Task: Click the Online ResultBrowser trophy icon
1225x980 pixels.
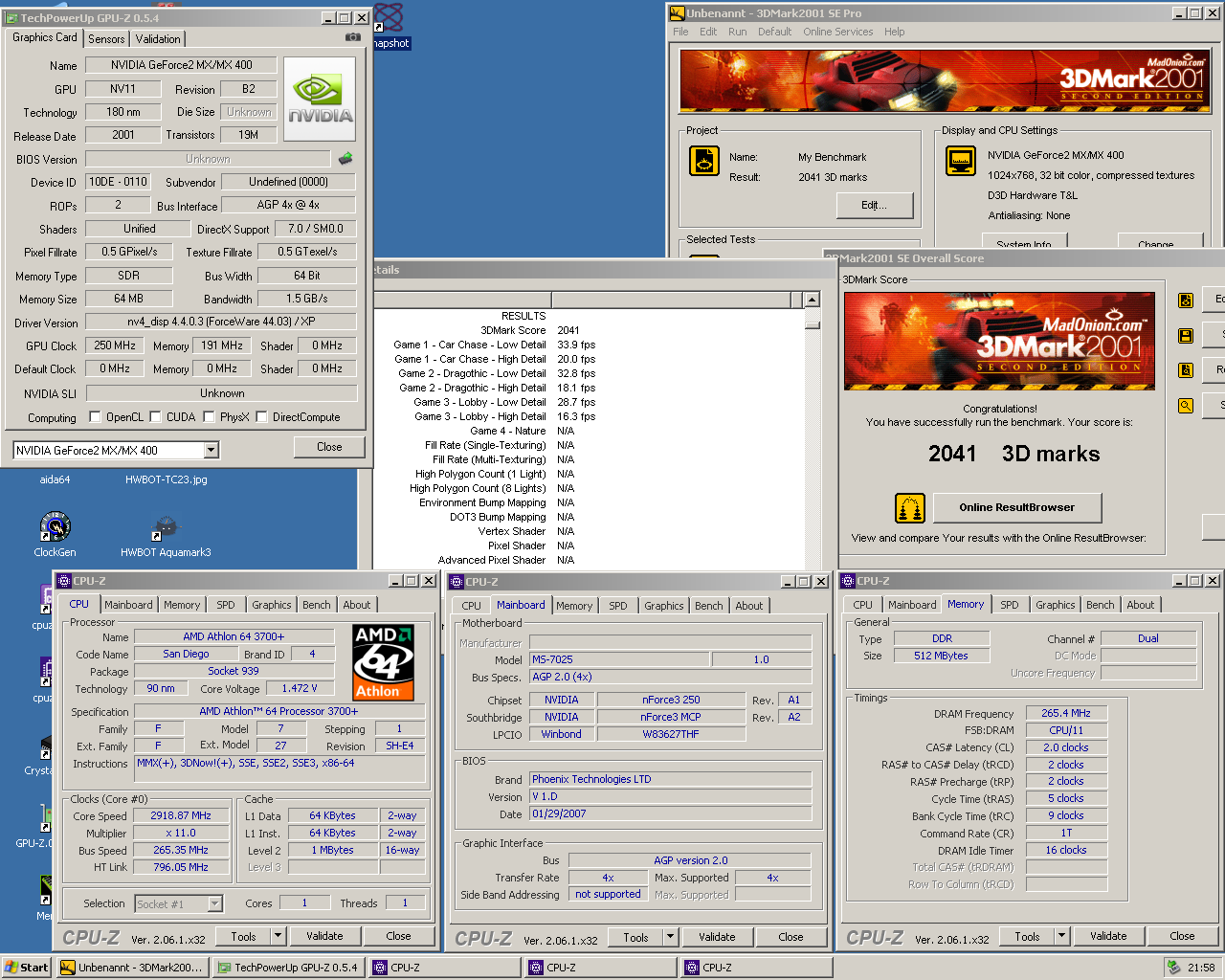Action: tap(910, 507)
